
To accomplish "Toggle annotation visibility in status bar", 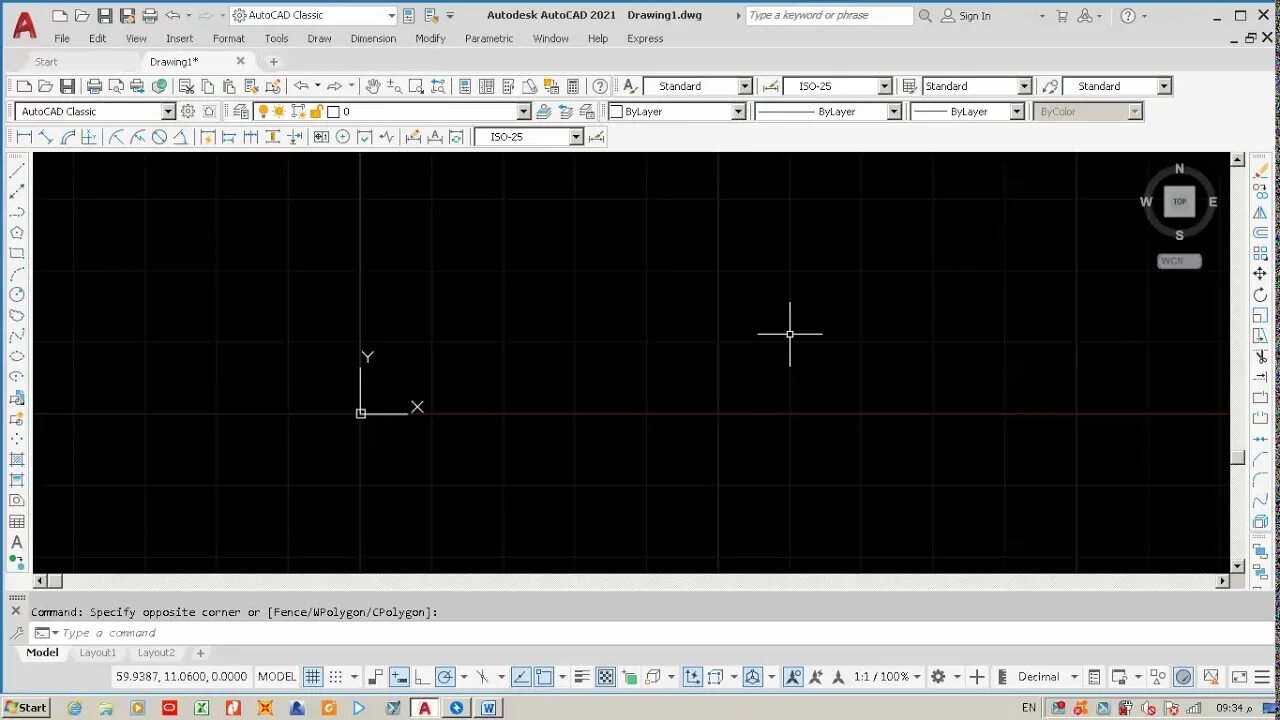I will pos(793,677).
